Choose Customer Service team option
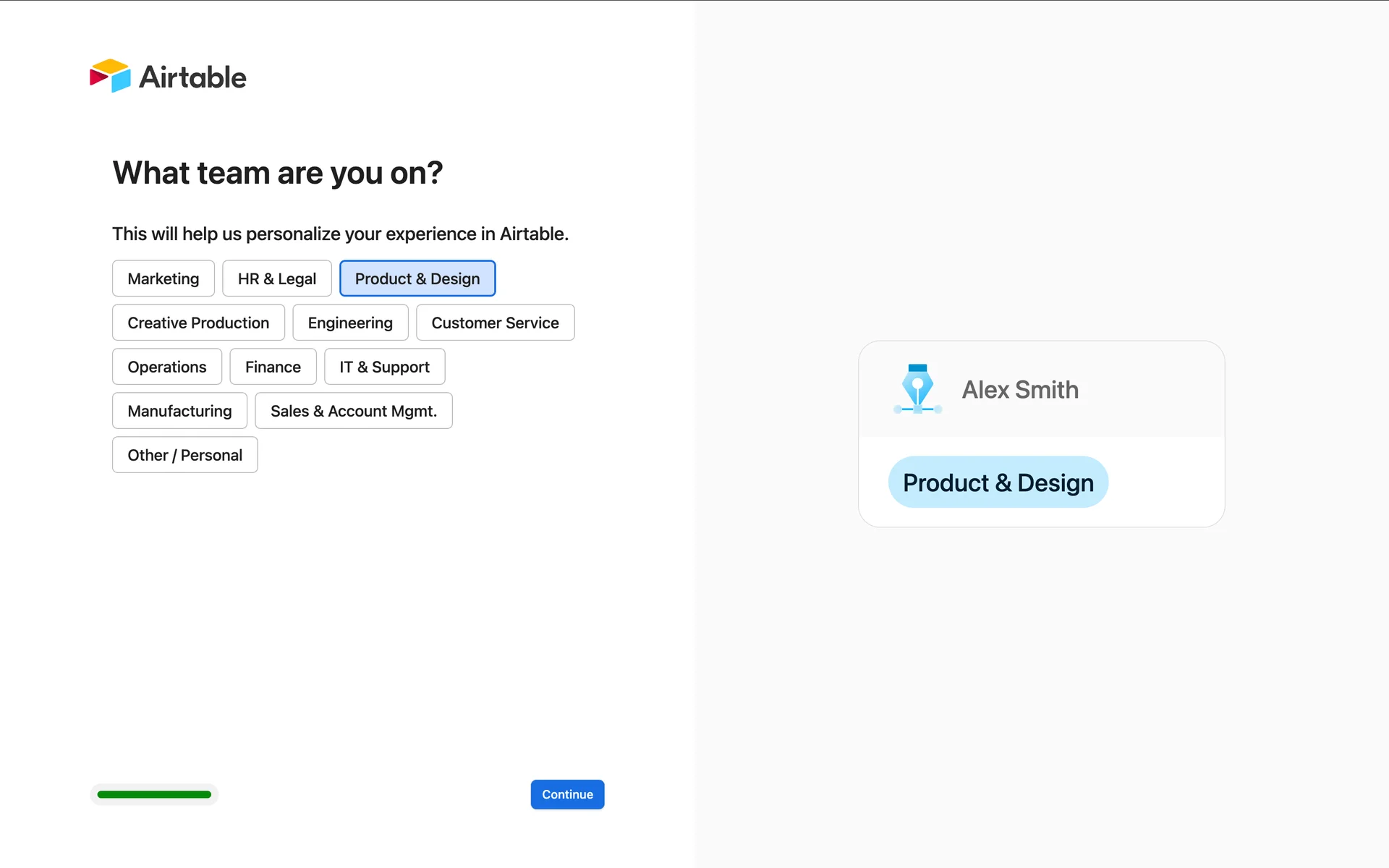This screenshot has height=868, width=1389. [495, 323]
